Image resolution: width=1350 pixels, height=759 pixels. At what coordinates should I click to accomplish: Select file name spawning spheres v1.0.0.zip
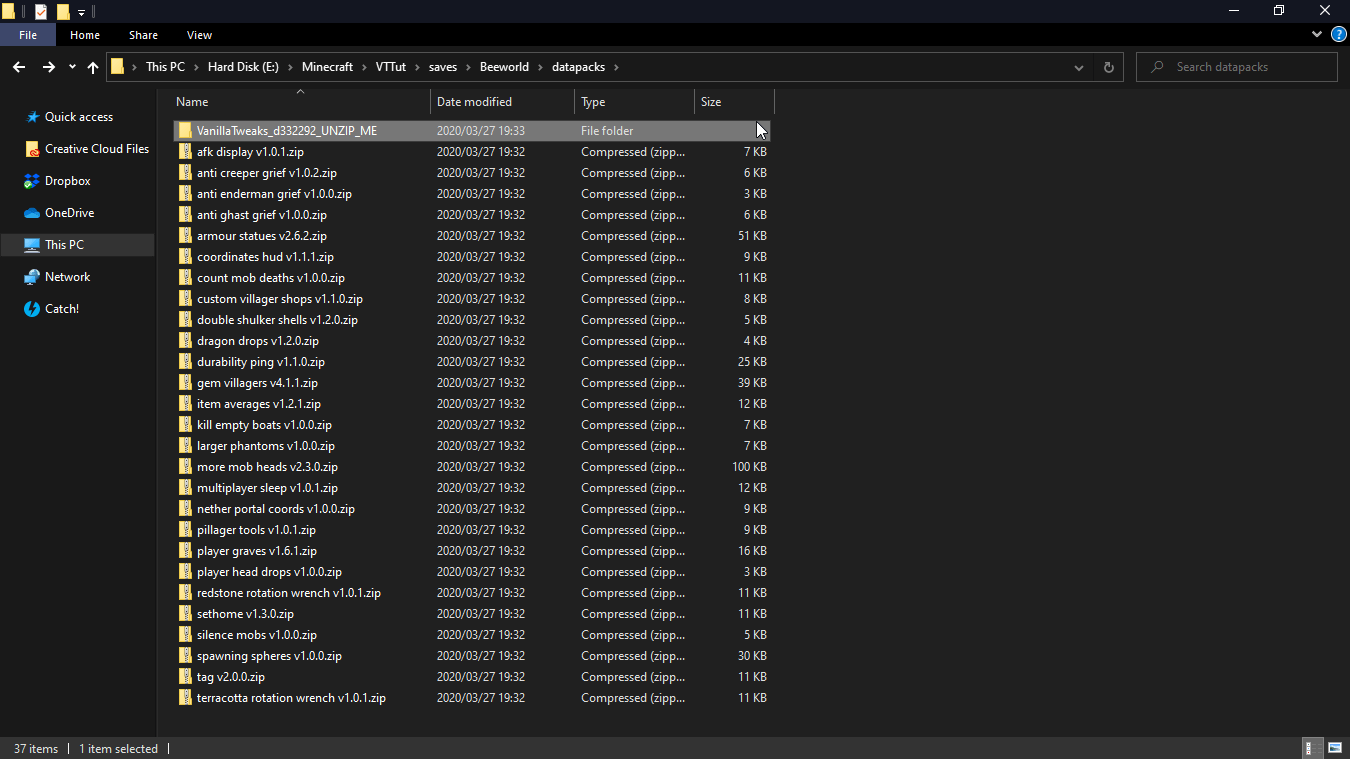(x=269, y=656)
